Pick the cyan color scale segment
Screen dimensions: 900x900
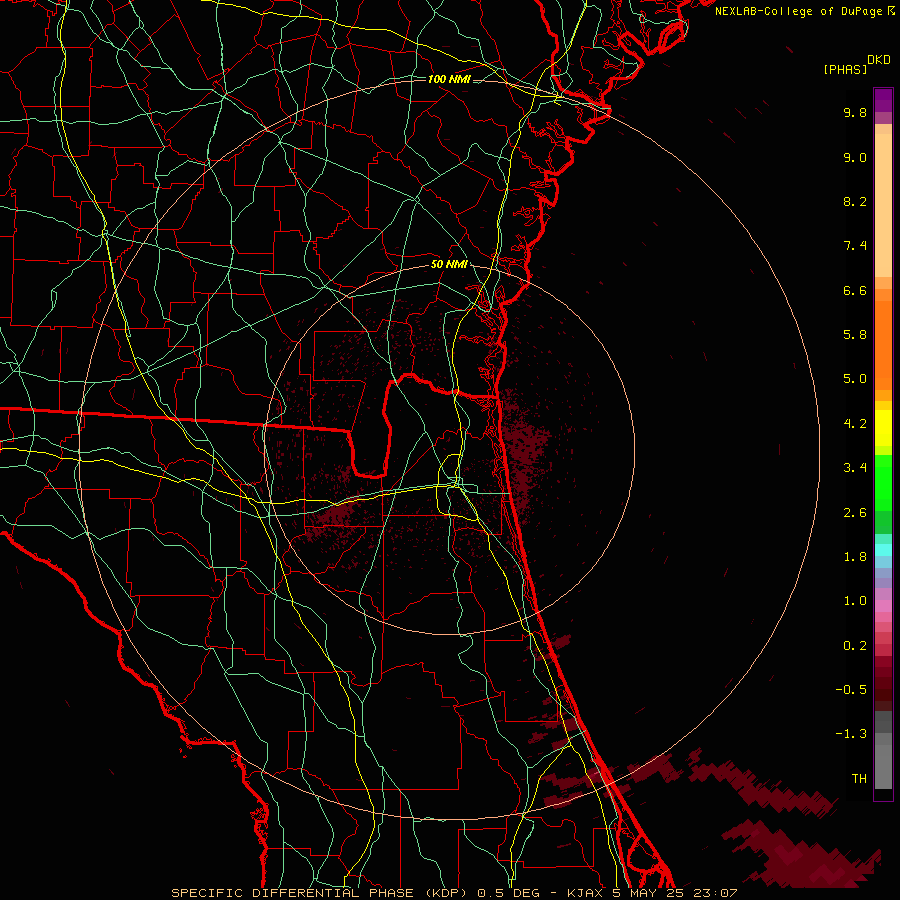883,550
